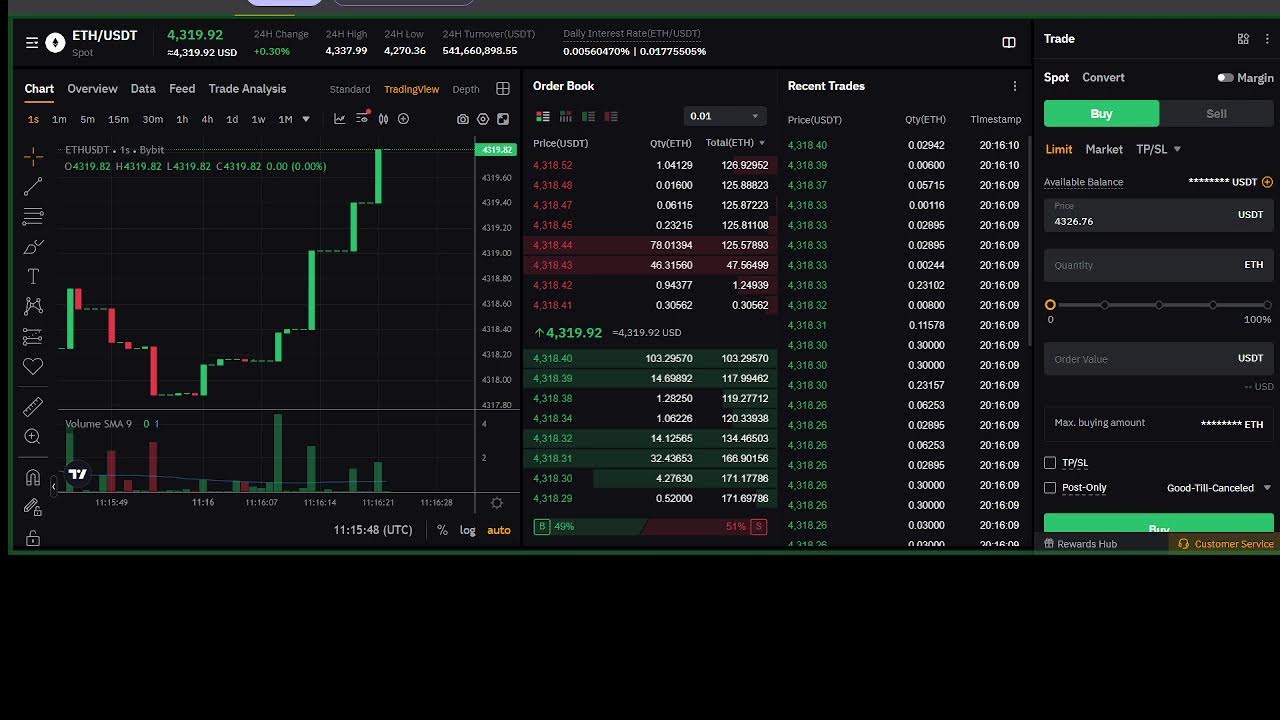The height and width of the screenshot is (720, 1280).
Task: Select the trend line drawing tool
Action: coord(33,186)
